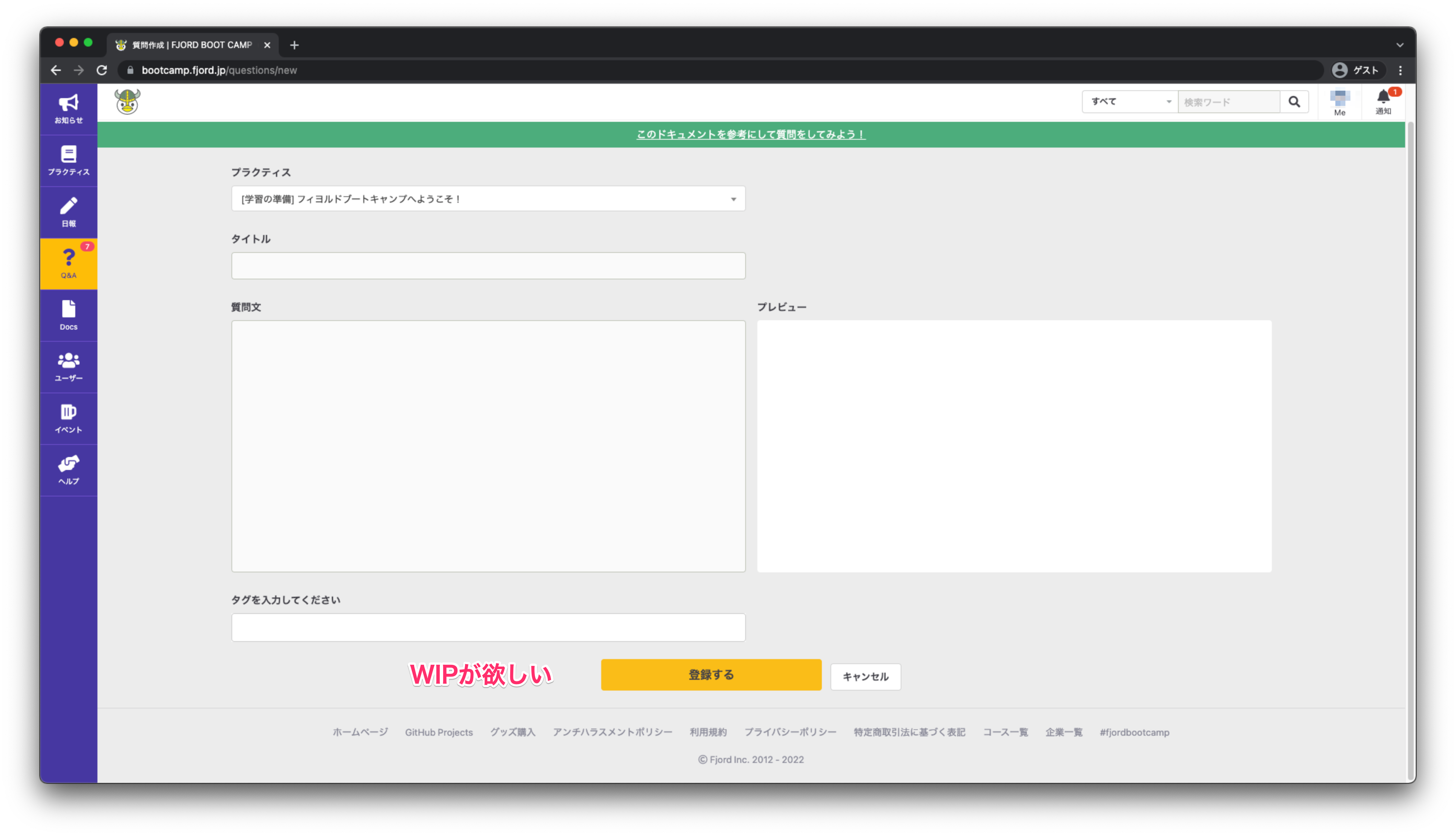Open the ユーザー sidebar icon
Viewport: 1456px width, 836px height.
[68, 366]
